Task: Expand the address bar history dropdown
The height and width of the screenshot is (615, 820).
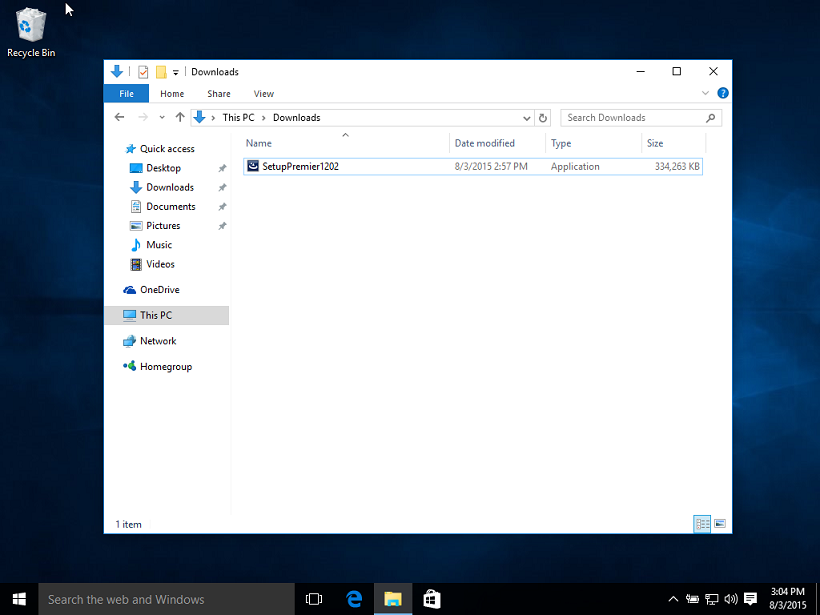Action: pyautogui.click(x=527, y=118)
